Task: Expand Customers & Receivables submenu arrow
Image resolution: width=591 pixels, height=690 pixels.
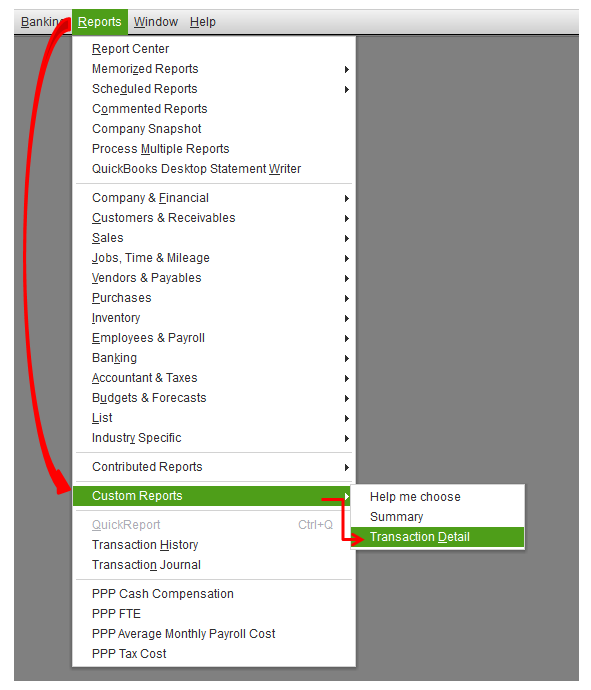Action: [x=347, y=218]
